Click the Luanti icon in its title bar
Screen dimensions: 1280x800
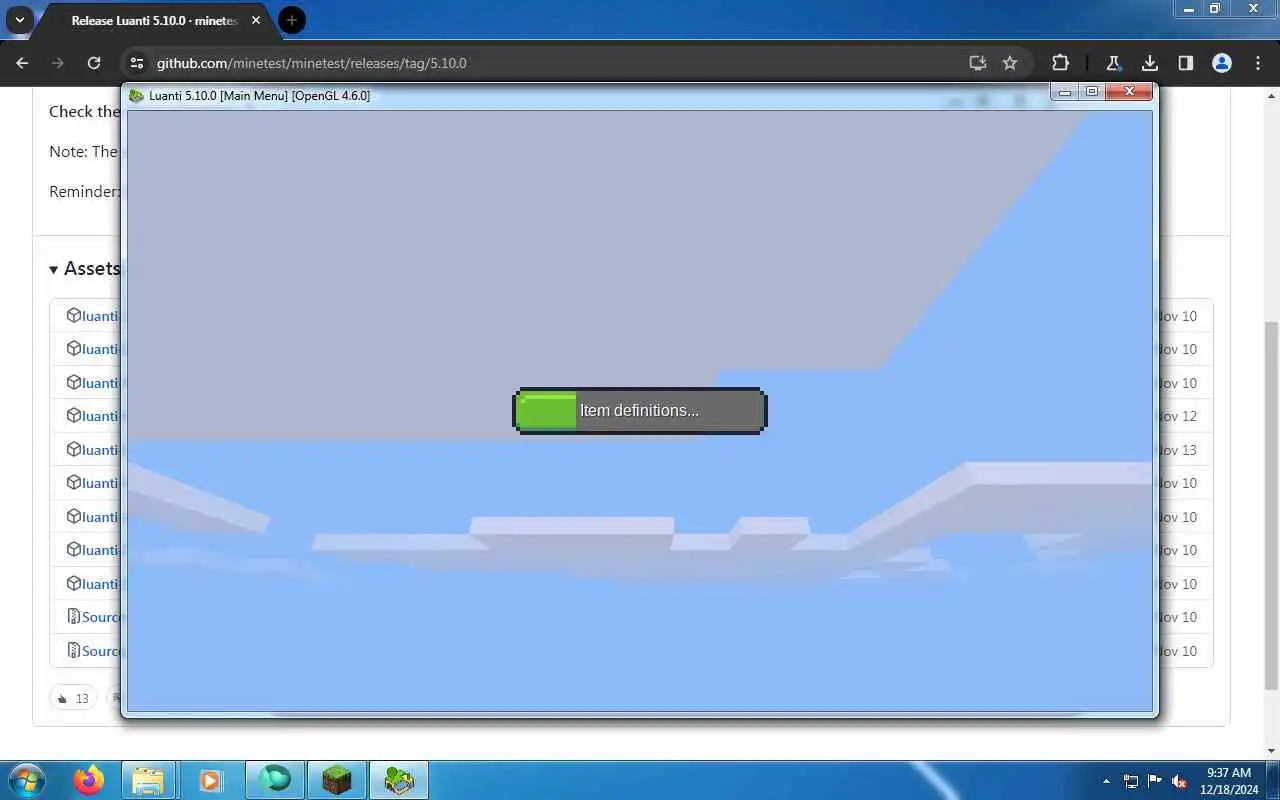pos(137,96)
